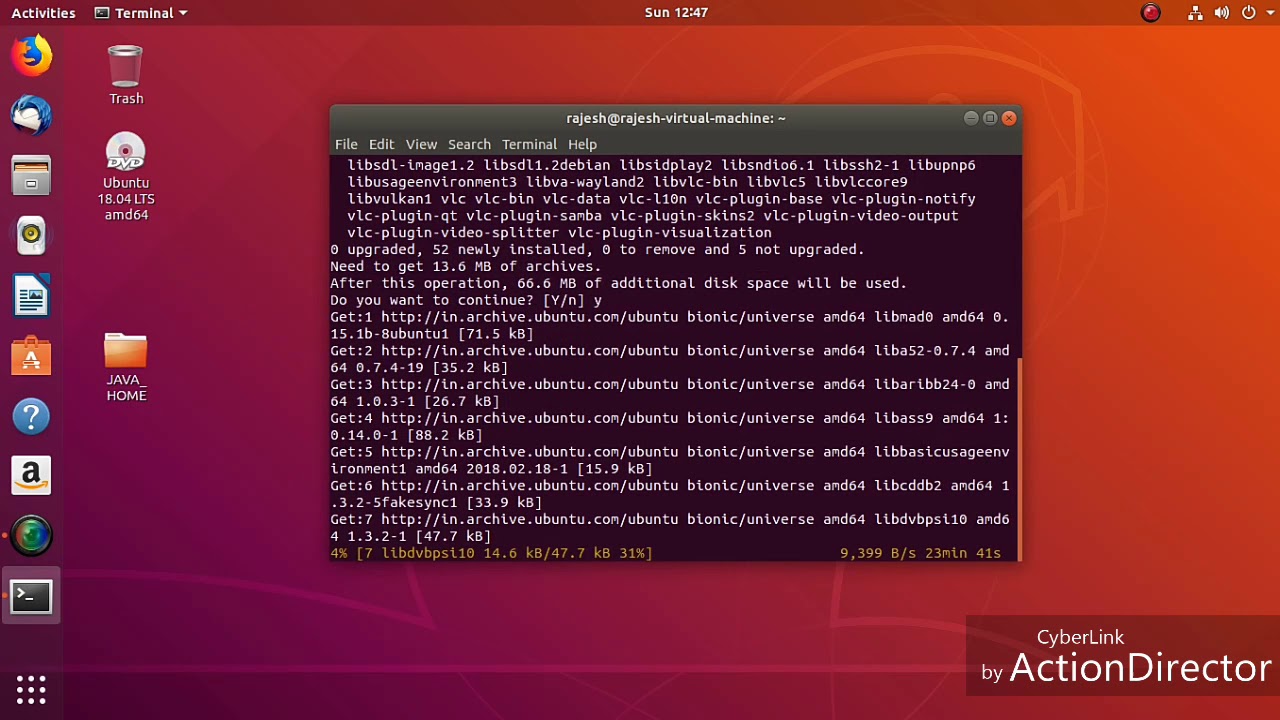The width and height of the screenshot is (1280, 720).
Task: Open Firefox from the dock
Action: (31, 55)
